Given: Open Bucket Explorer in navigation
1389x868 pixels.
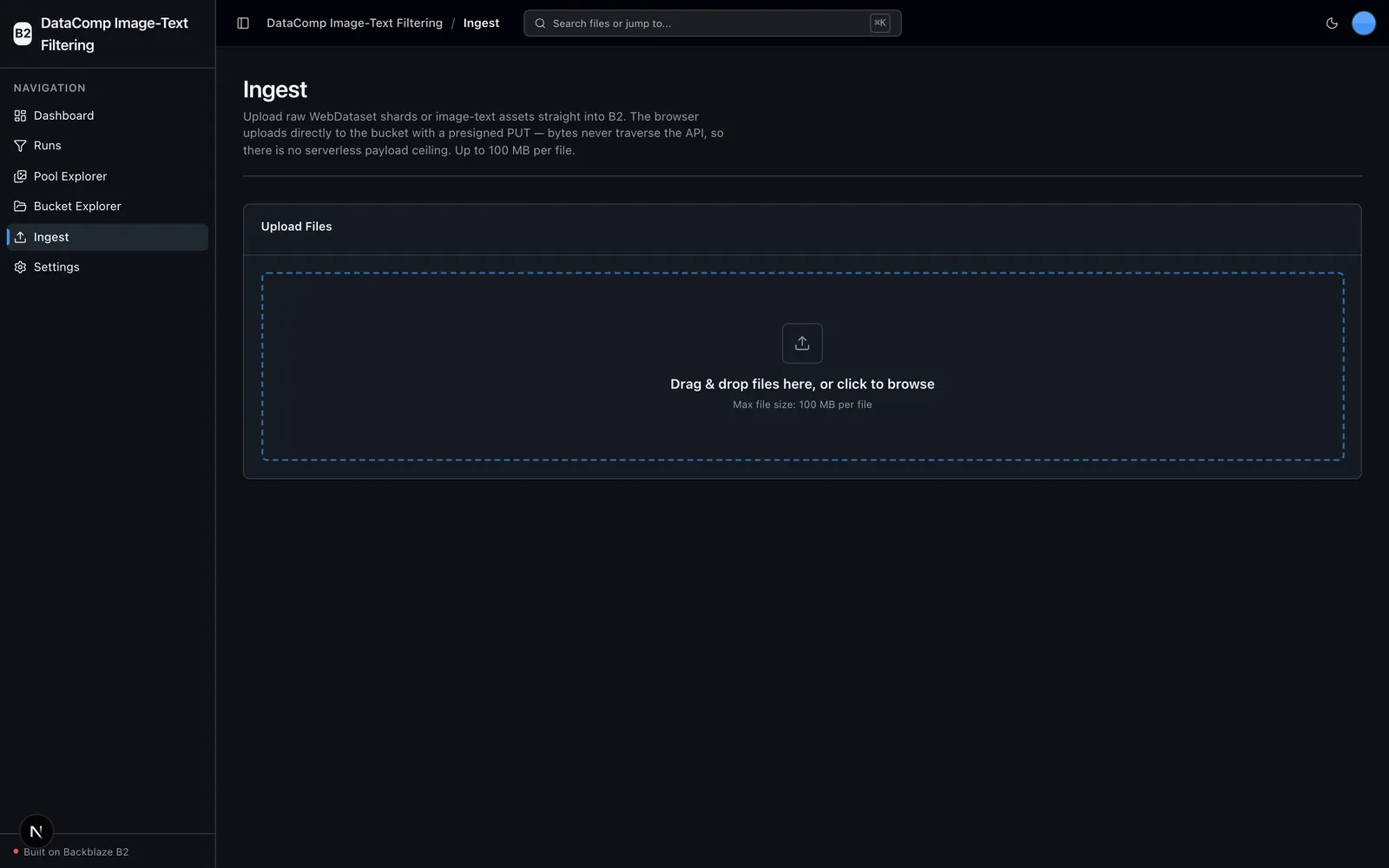Looking at the screenshot, I should click(108, 207).
